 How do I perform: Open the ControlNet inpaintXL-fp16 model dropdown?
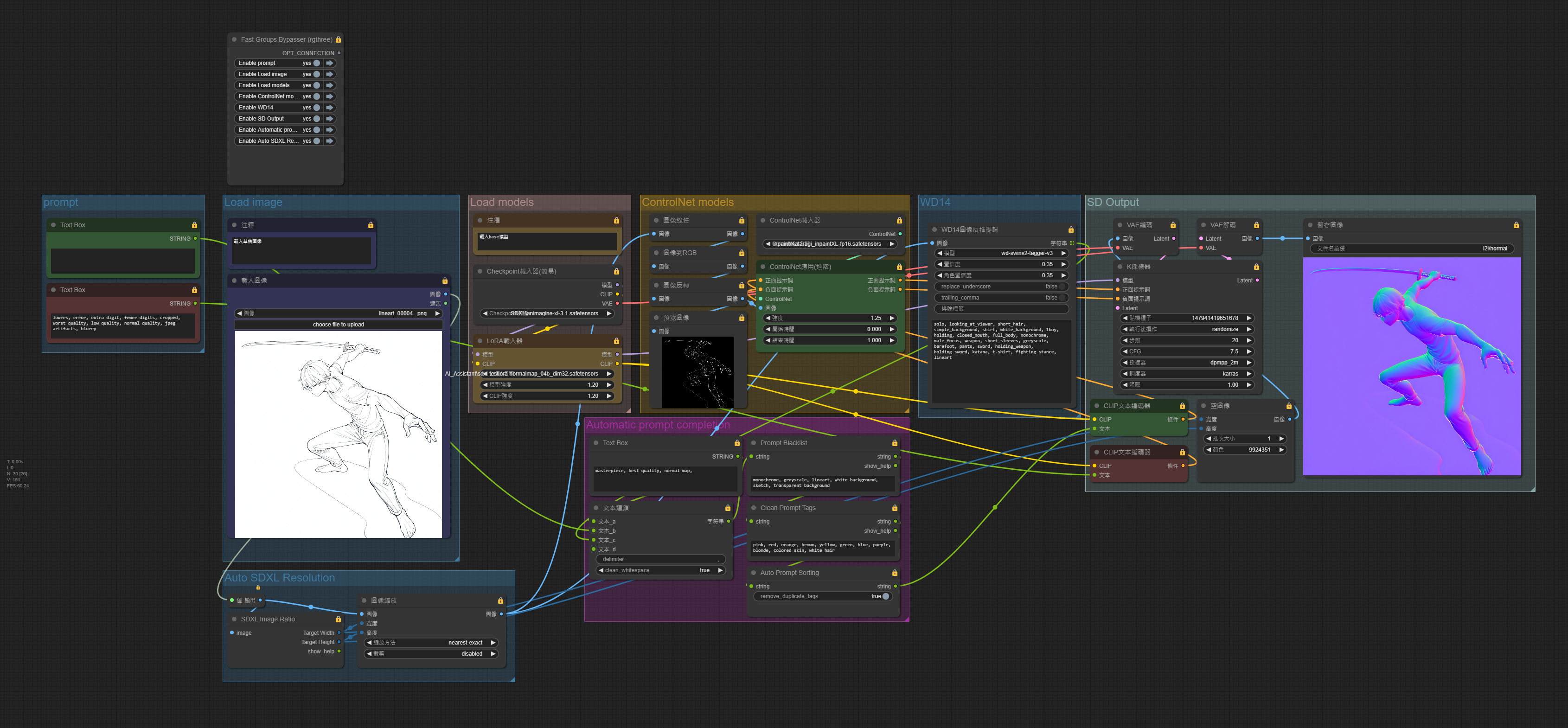click(x=830, y=244)
